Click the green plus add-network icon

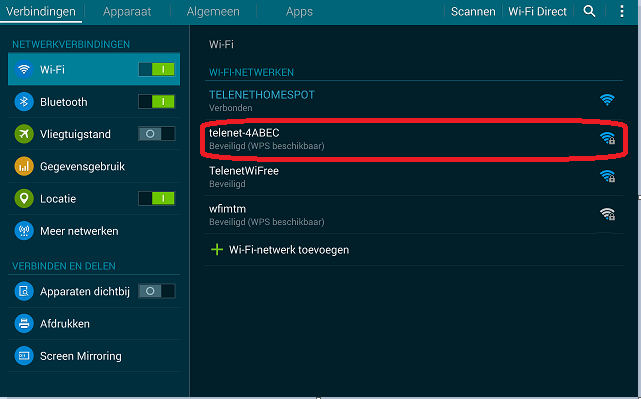217,249
